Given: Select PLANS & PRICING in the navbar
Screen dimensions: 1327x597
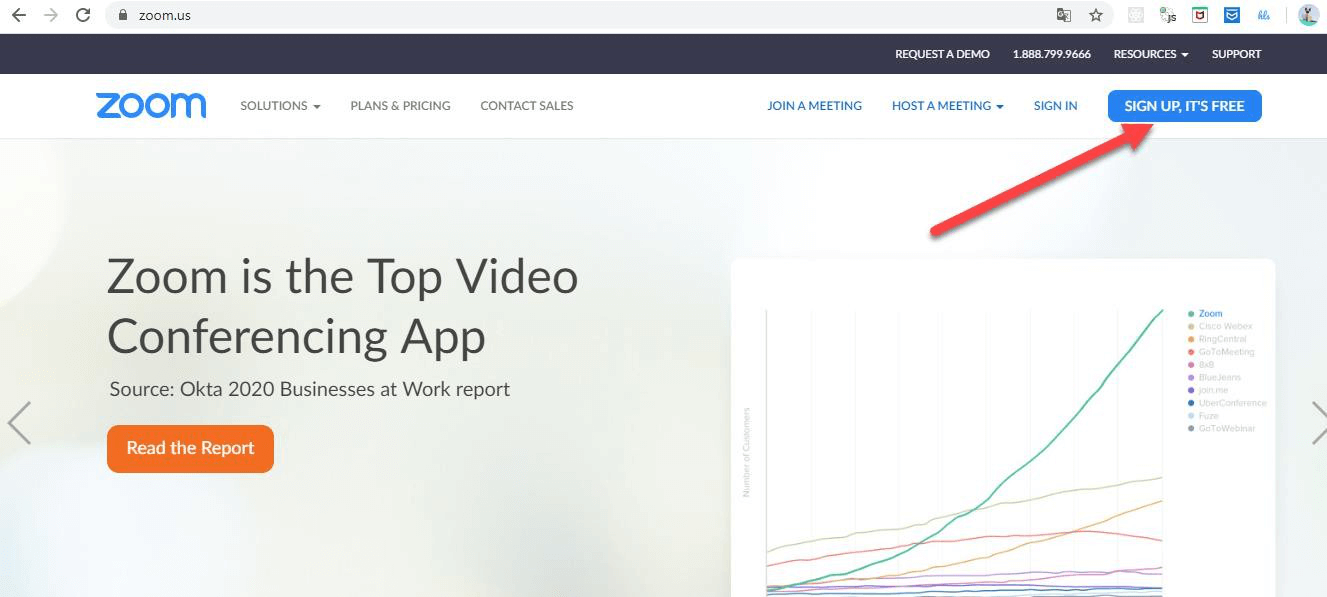Looking at the screenshot, I should tap(400, 105).
